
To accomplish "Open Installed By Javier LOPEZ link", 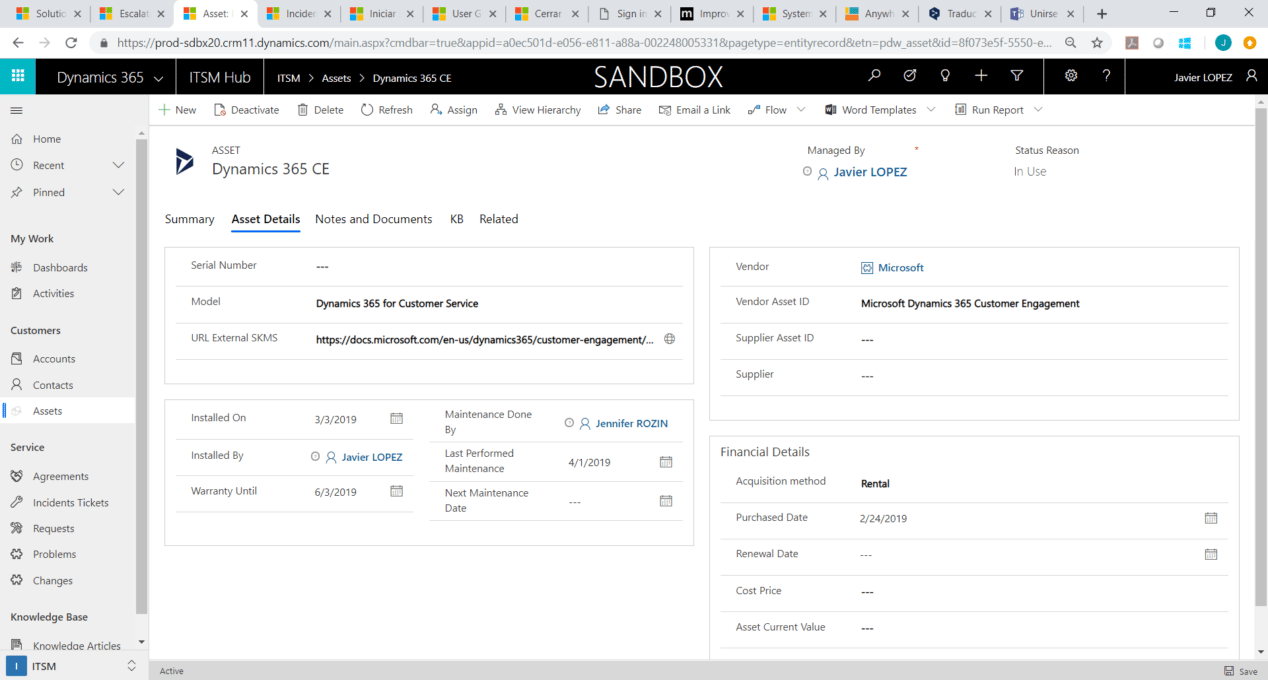I will pos(372,457).
